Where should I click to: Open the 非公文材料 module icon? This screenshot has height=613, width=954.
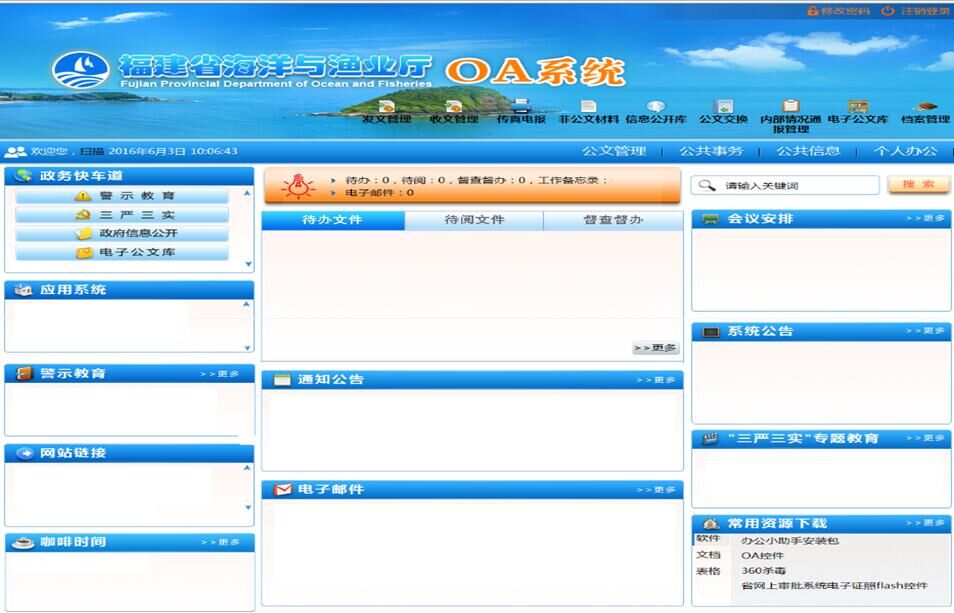pyautogui.click(x=588, y=111)
